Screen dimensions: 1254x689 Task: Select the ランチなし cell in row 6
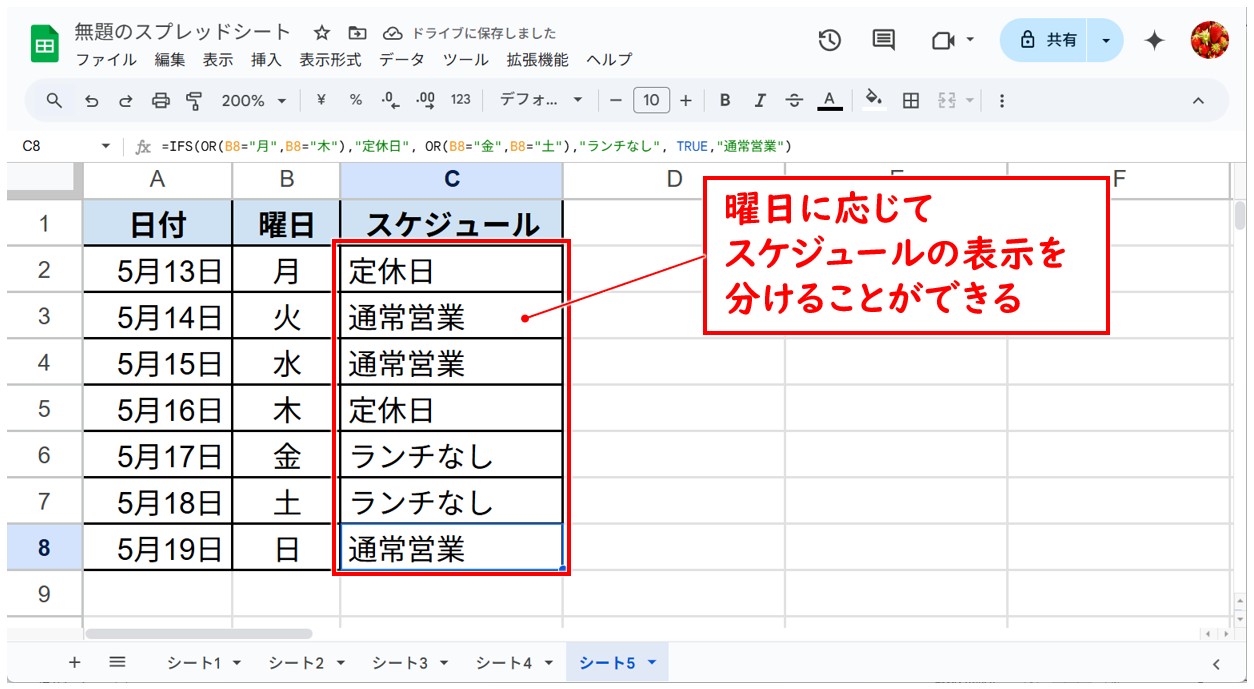(451, 456)
